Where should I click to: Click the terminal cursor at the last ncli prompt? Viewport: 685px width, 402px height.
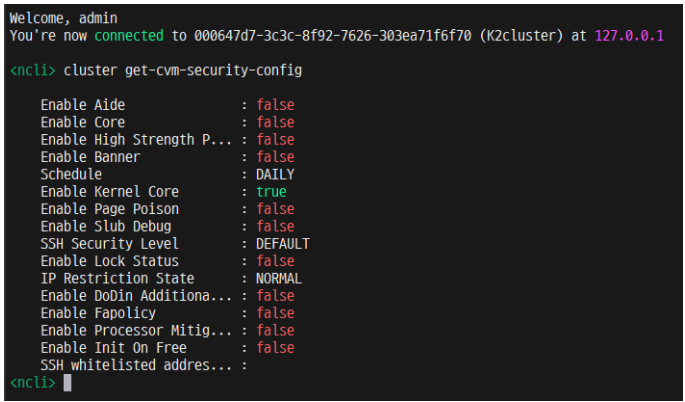click(67, 383)
